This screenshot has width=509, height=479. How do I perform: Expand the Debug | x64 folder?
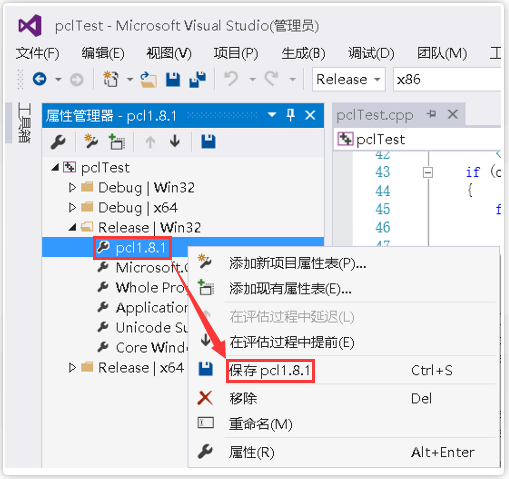(72, 207)
